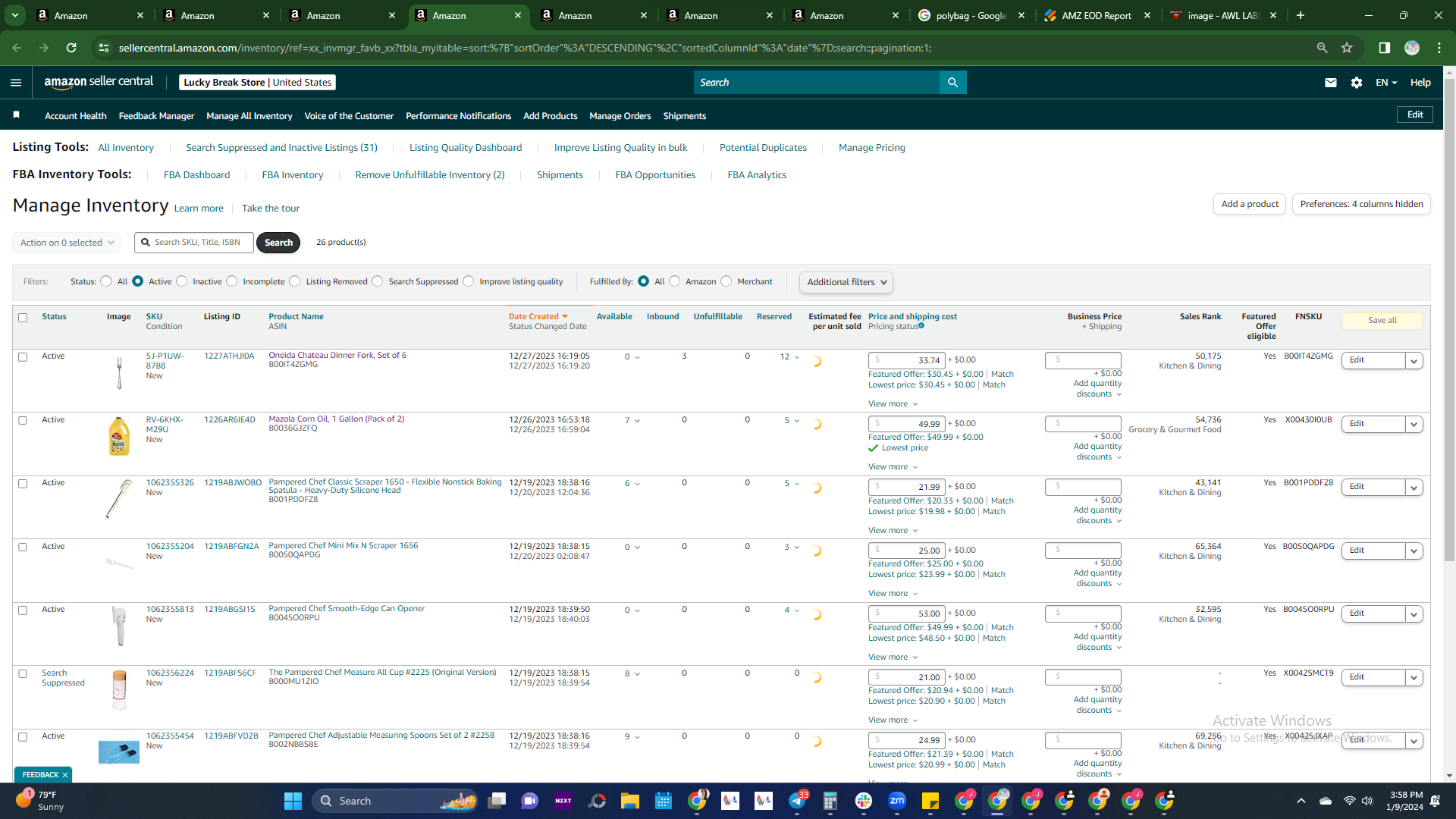Bookmark this page with the star icon

click(x=1347, y=48)
